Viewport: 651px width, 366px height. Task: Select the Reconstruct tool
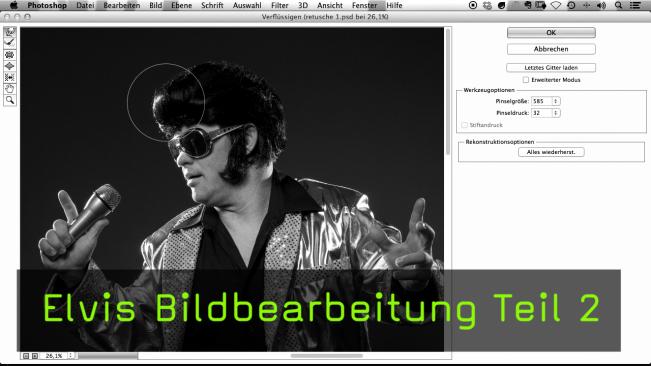(10, 43)
